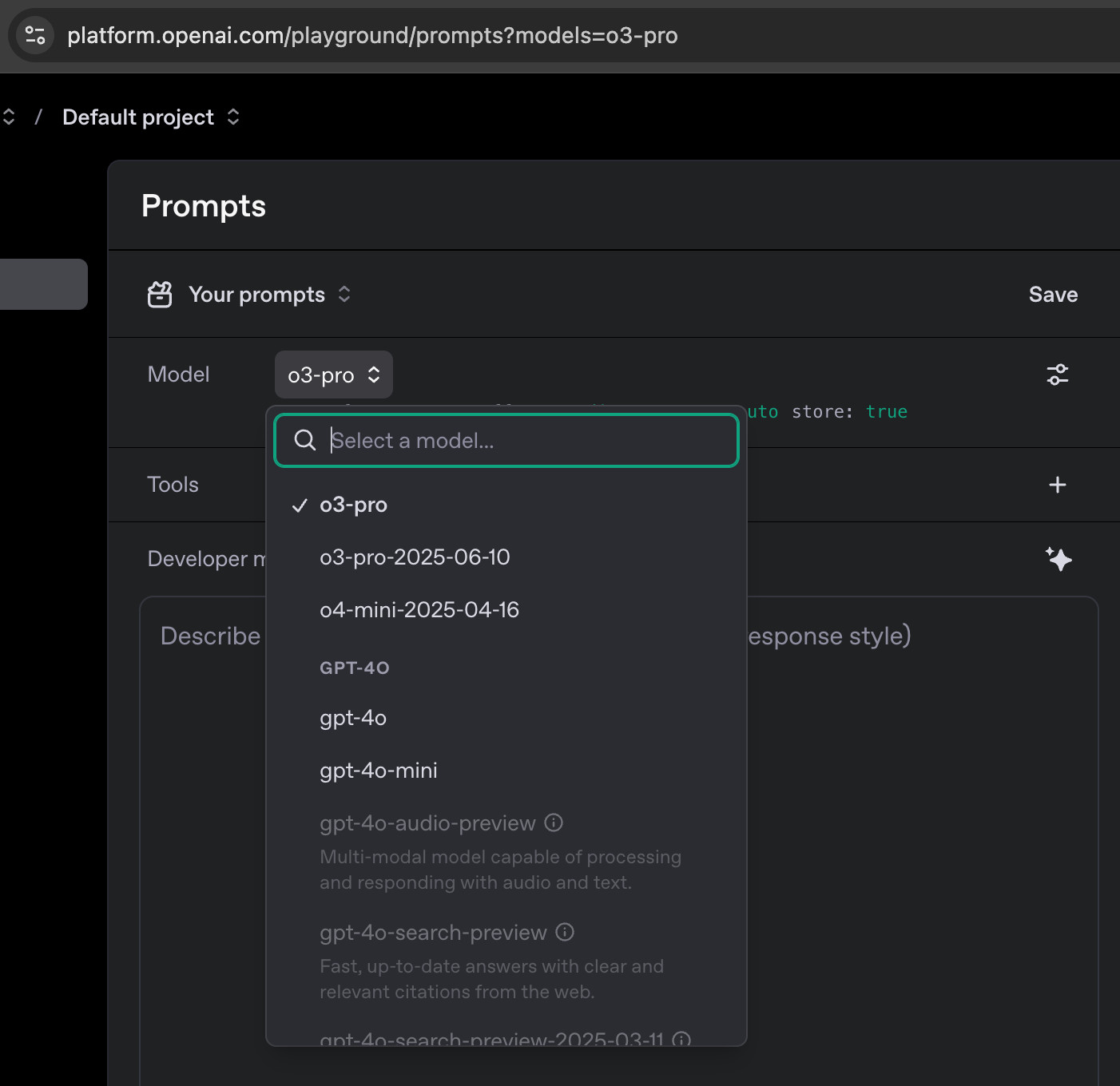Image resolution: width=1120 pixels, height=1086 pixels.
Task: Select gpt-4o-search-preview model entry
Action: point(506,961)
